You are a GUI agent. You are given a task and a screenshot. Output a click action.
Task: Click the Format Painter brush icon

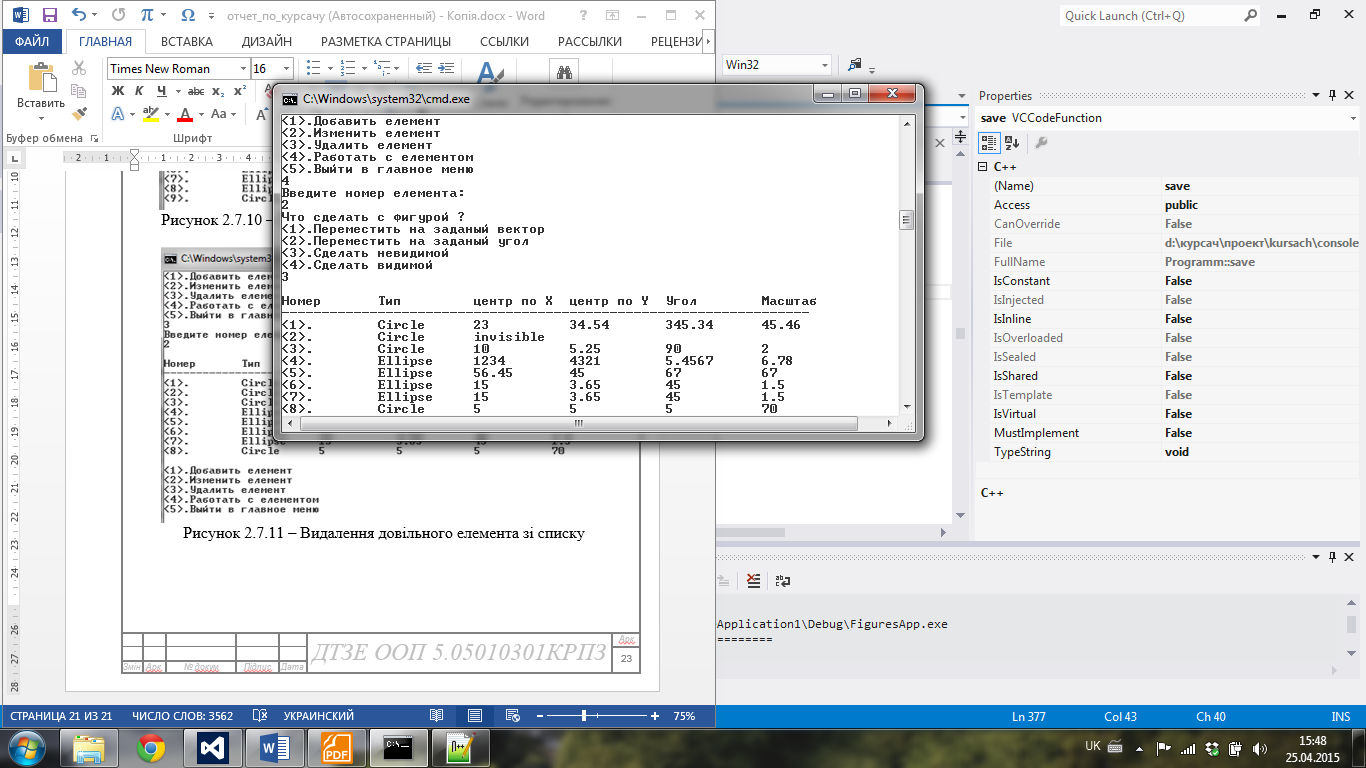tap(80, 114)
